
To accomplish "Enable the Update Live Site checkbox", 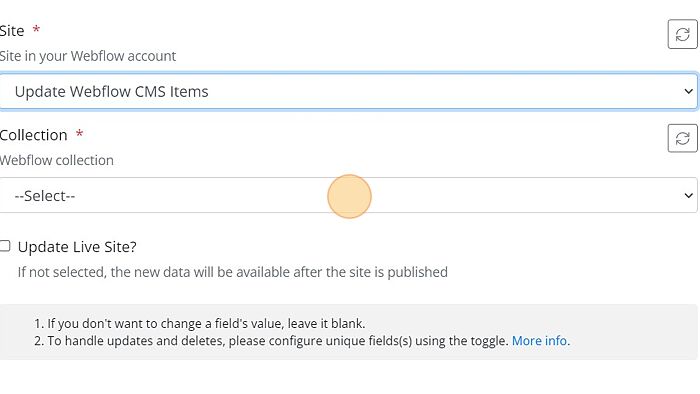I will 5,246.
